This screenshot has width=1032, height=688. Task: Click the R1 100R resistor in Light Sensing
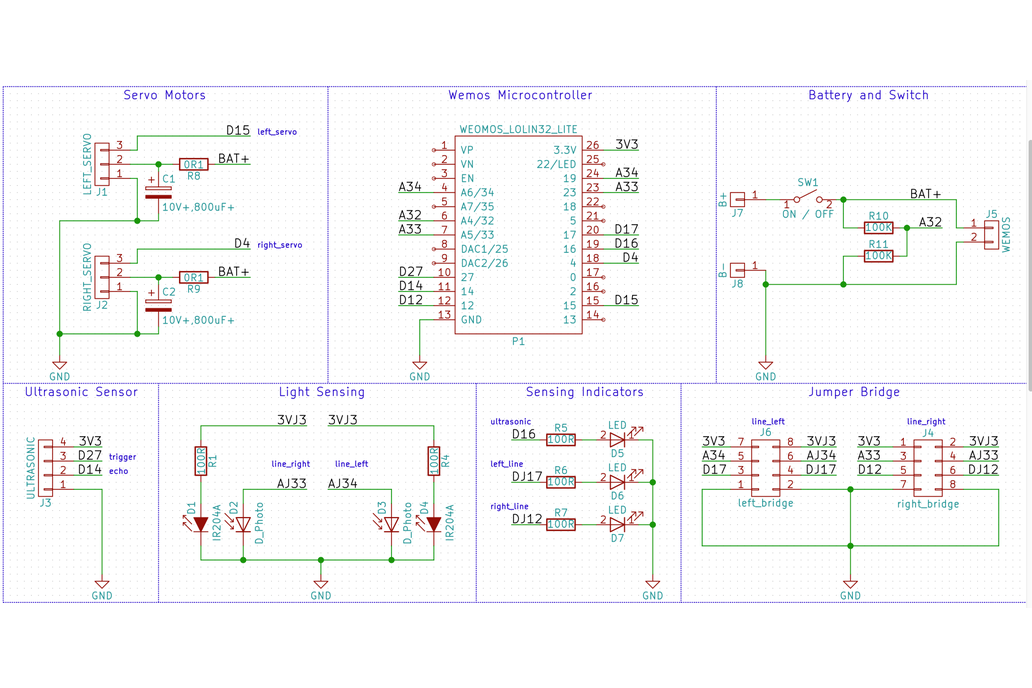coord(201,460)
